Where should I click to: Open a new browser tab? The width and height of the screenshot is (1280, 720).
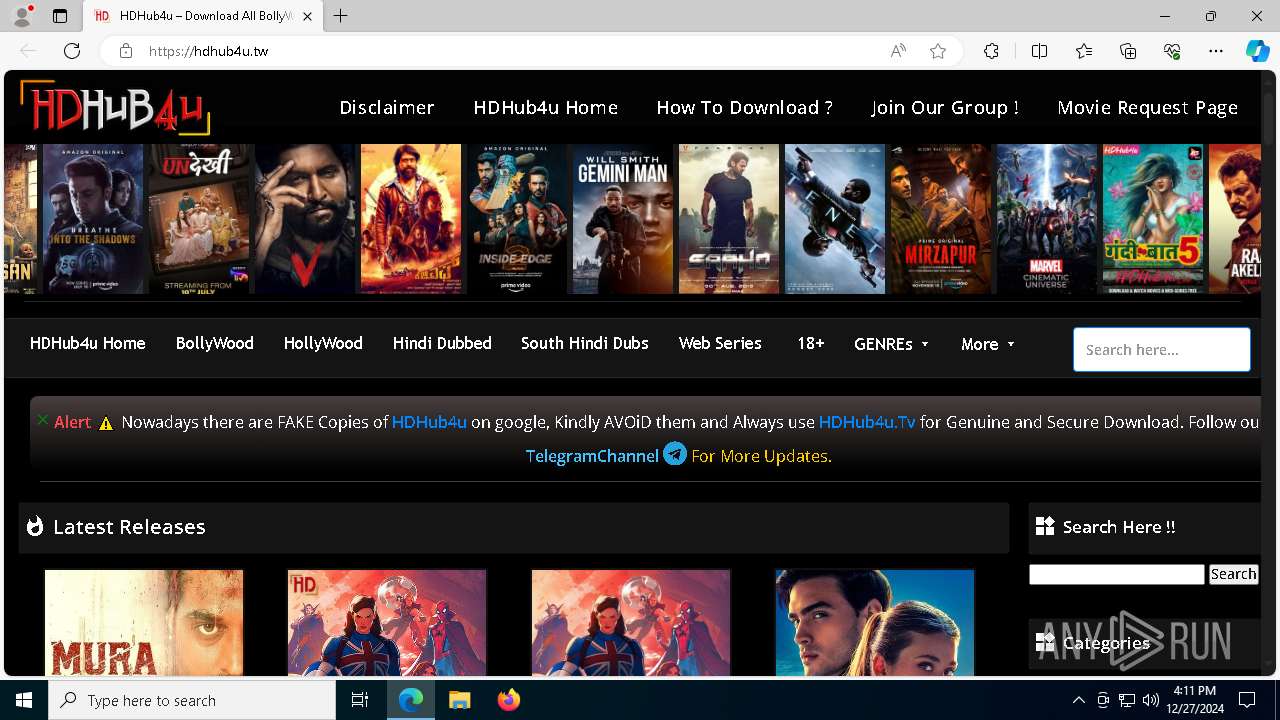pos(341,16)
